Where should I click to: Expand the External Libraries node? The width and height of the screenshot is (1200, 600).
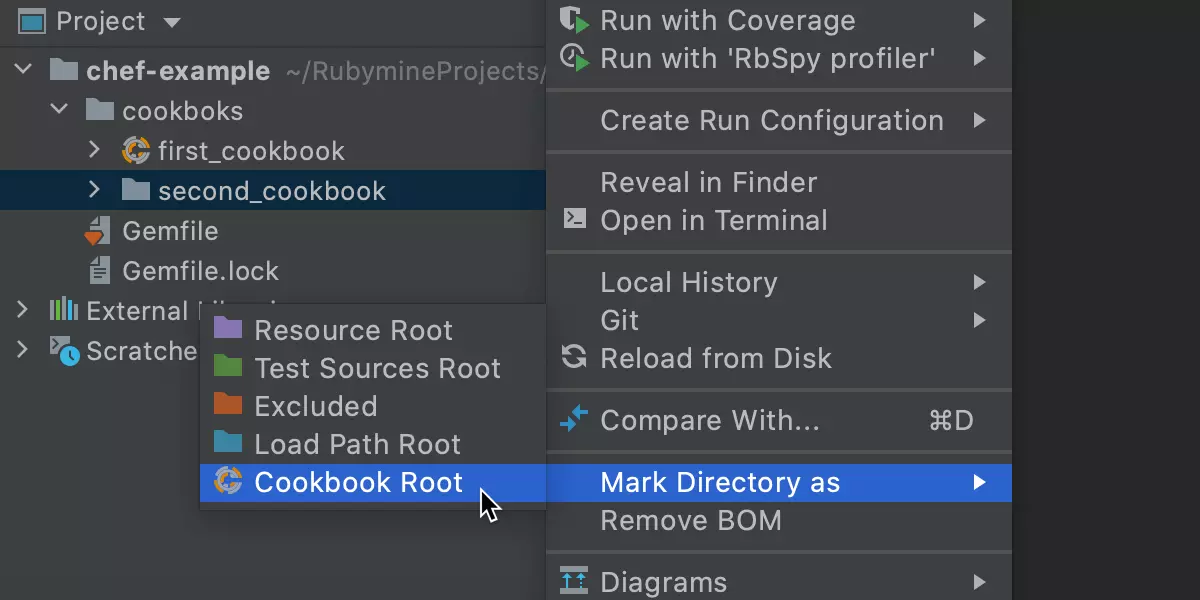[23, 310]
